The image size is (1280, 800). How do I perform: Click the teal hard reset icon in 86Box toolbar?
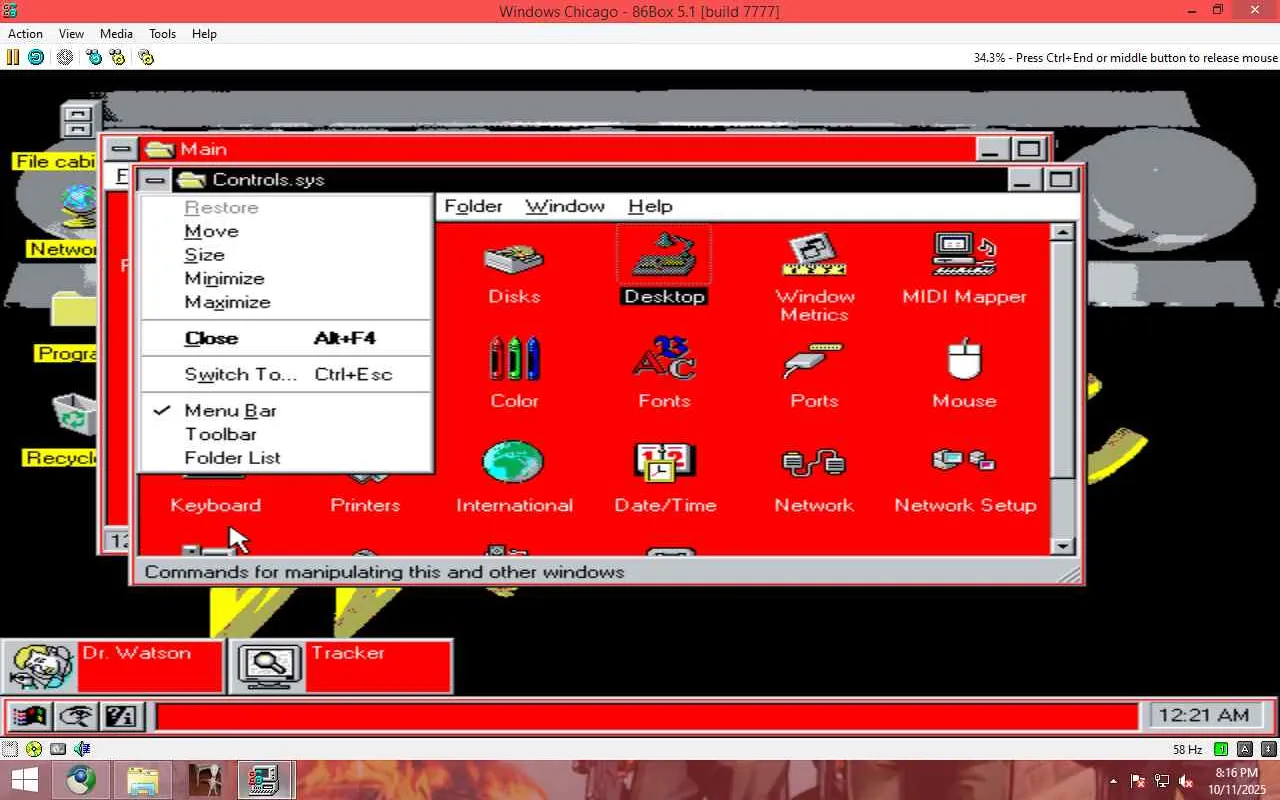pos(36,57)
